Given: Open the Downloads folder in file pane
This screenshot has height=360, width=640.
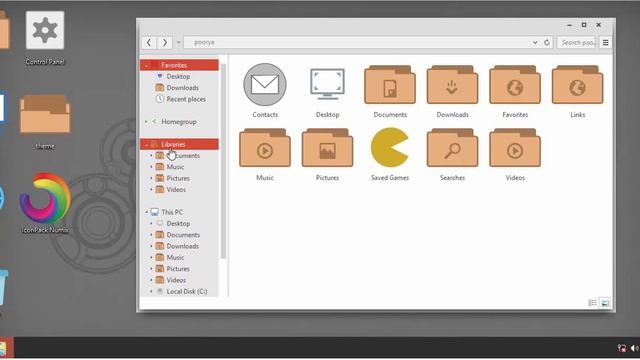Looking at the screenshot, I should (452, 84).
